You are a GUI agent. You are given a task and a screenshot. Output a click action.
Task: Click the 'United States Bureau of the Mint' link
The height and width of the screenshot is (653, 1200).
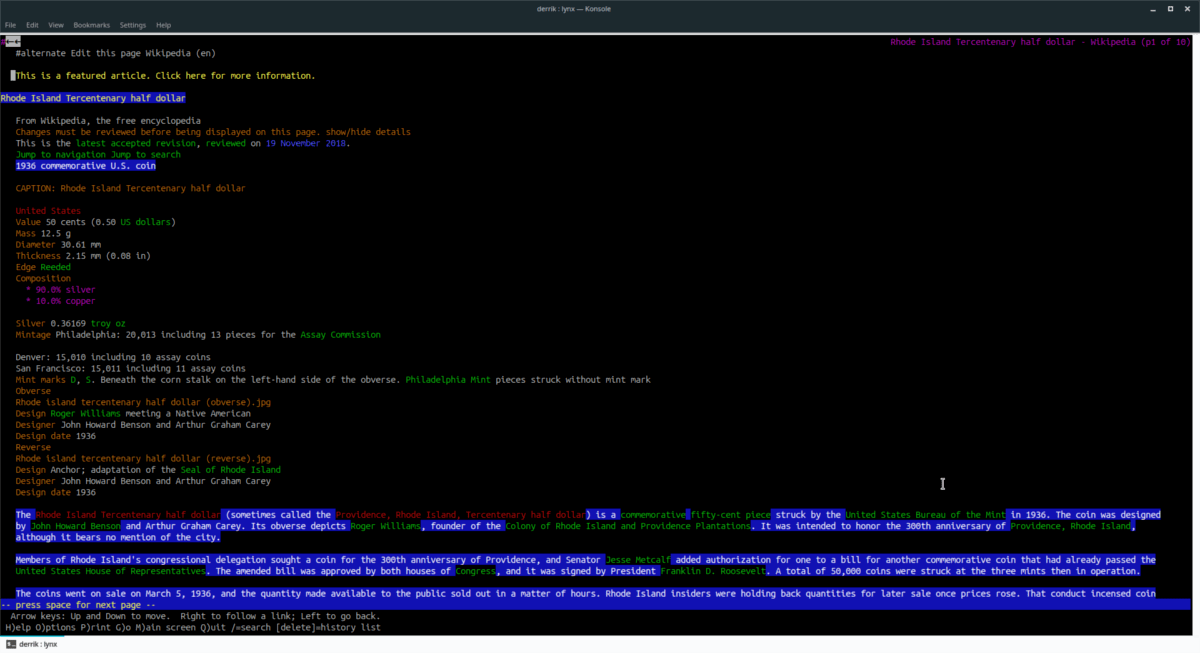pyautogui.click(x=925, y=515)
